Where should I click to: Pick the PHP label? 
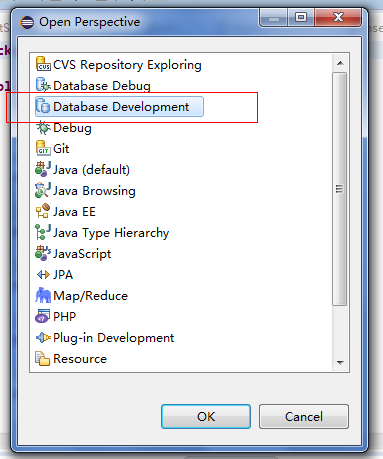click(65, 316)
